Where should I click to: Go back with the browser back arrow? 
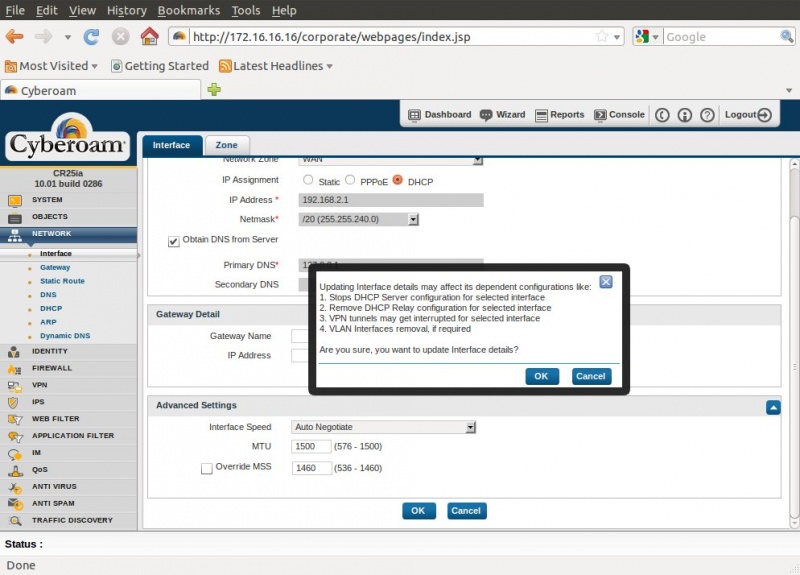14,37
